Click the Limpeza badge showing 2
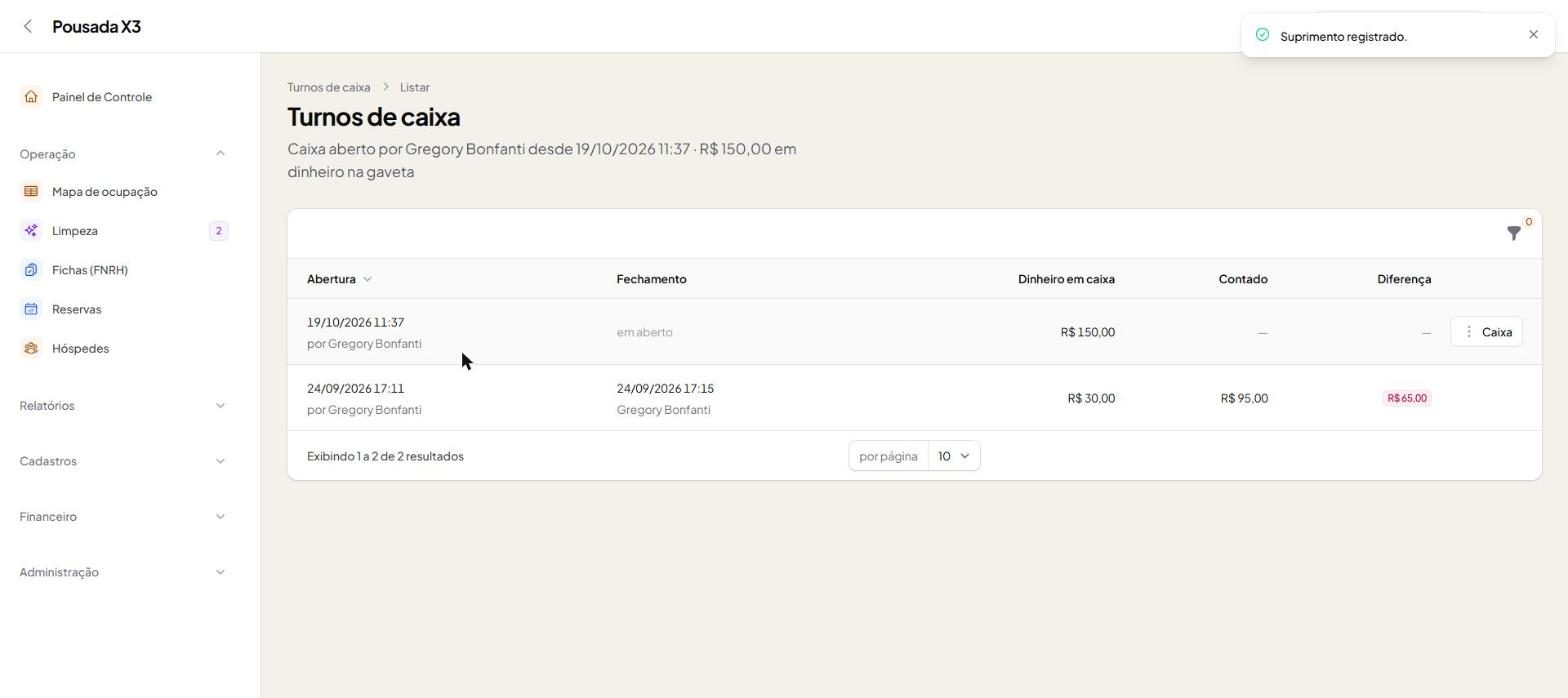Image resolution: width=1568 pixels, height=698 pixels. (x=218, y=231)
